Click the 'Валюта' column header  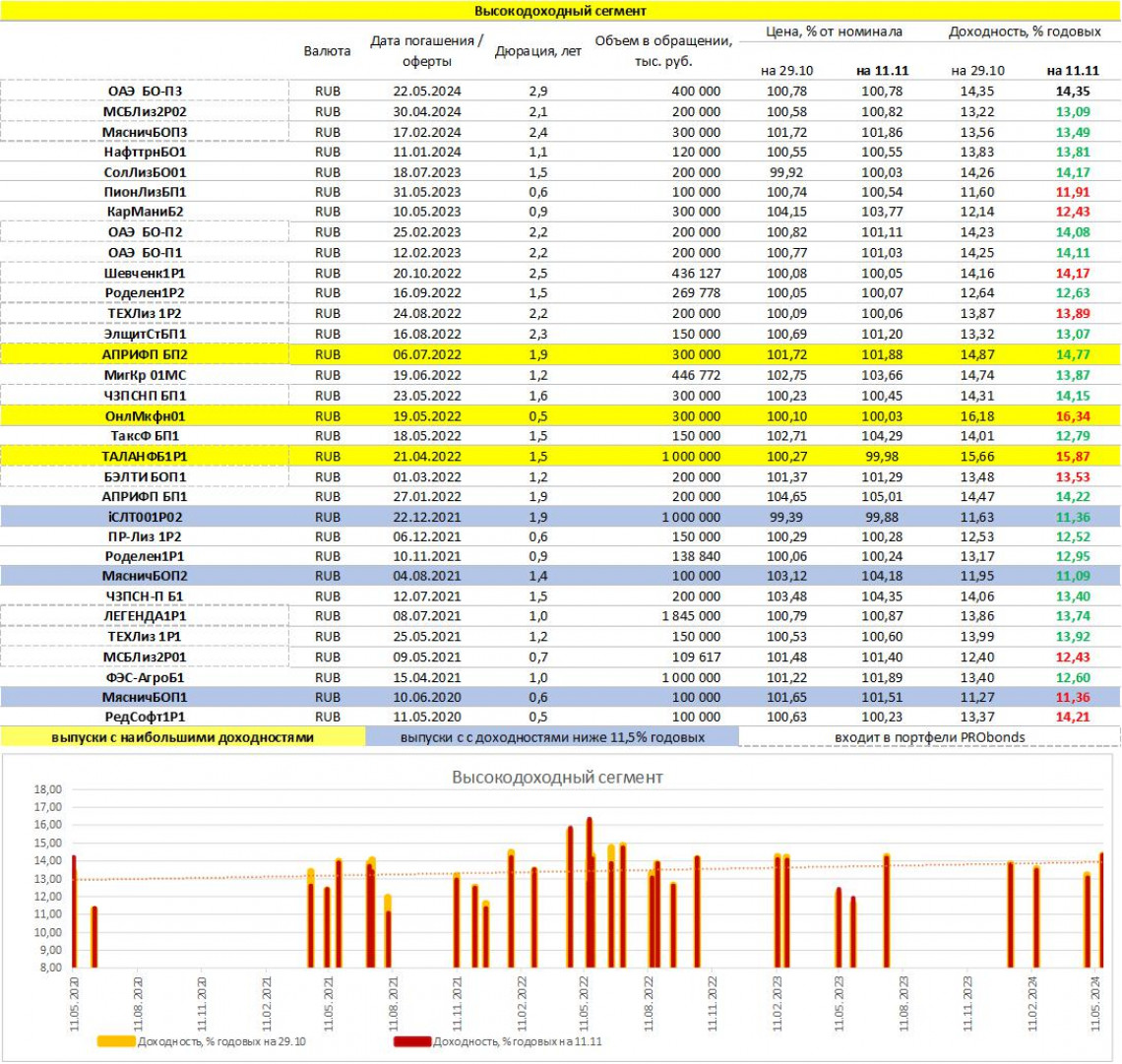point(328,50)
